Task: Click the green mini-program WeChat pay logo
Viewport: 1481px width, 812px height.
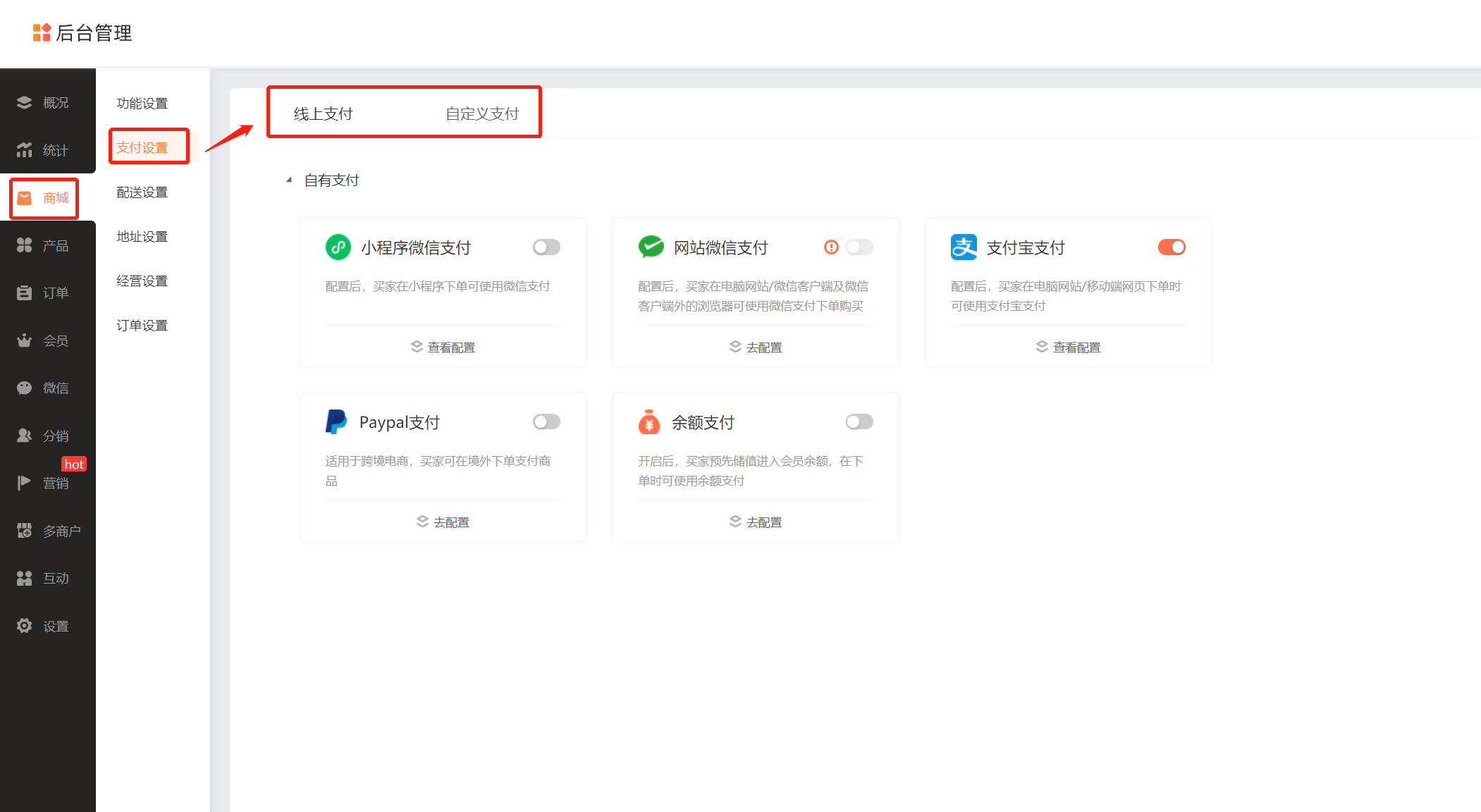Action: pos(338,247)
